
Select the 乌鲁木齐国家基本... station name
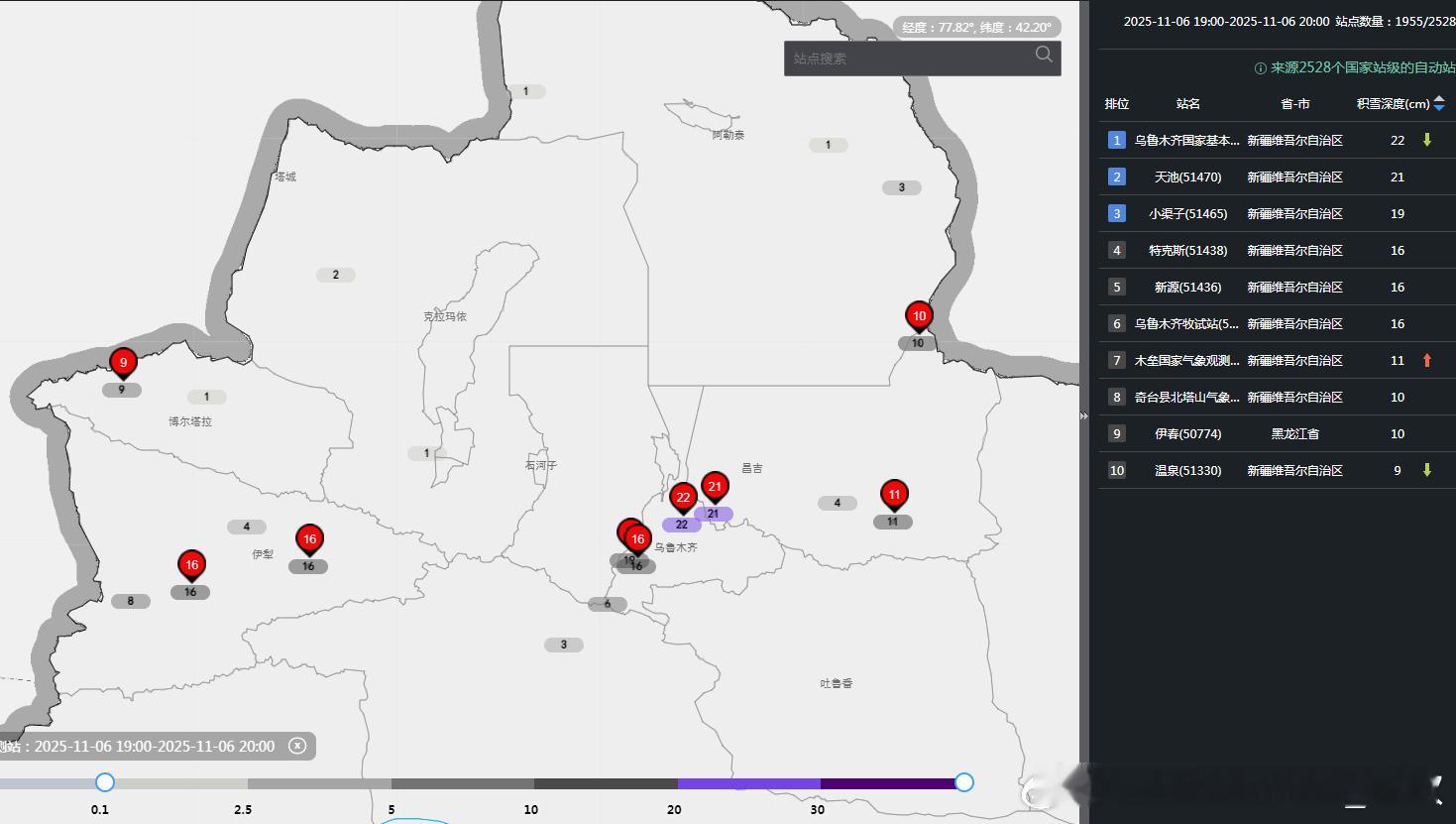point(1187,140)
